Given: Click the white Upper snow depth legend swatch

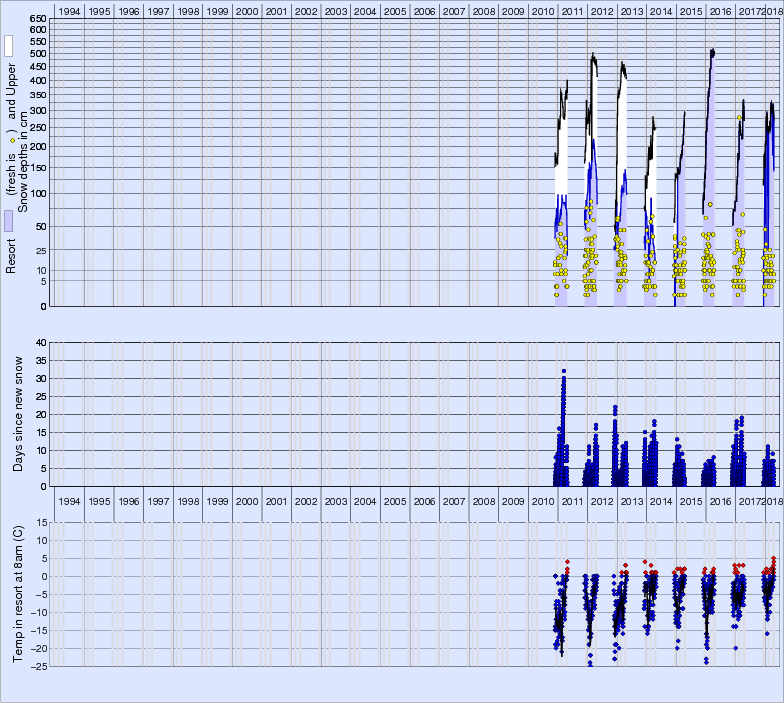Looking at the screenshot, I should 8,46.
